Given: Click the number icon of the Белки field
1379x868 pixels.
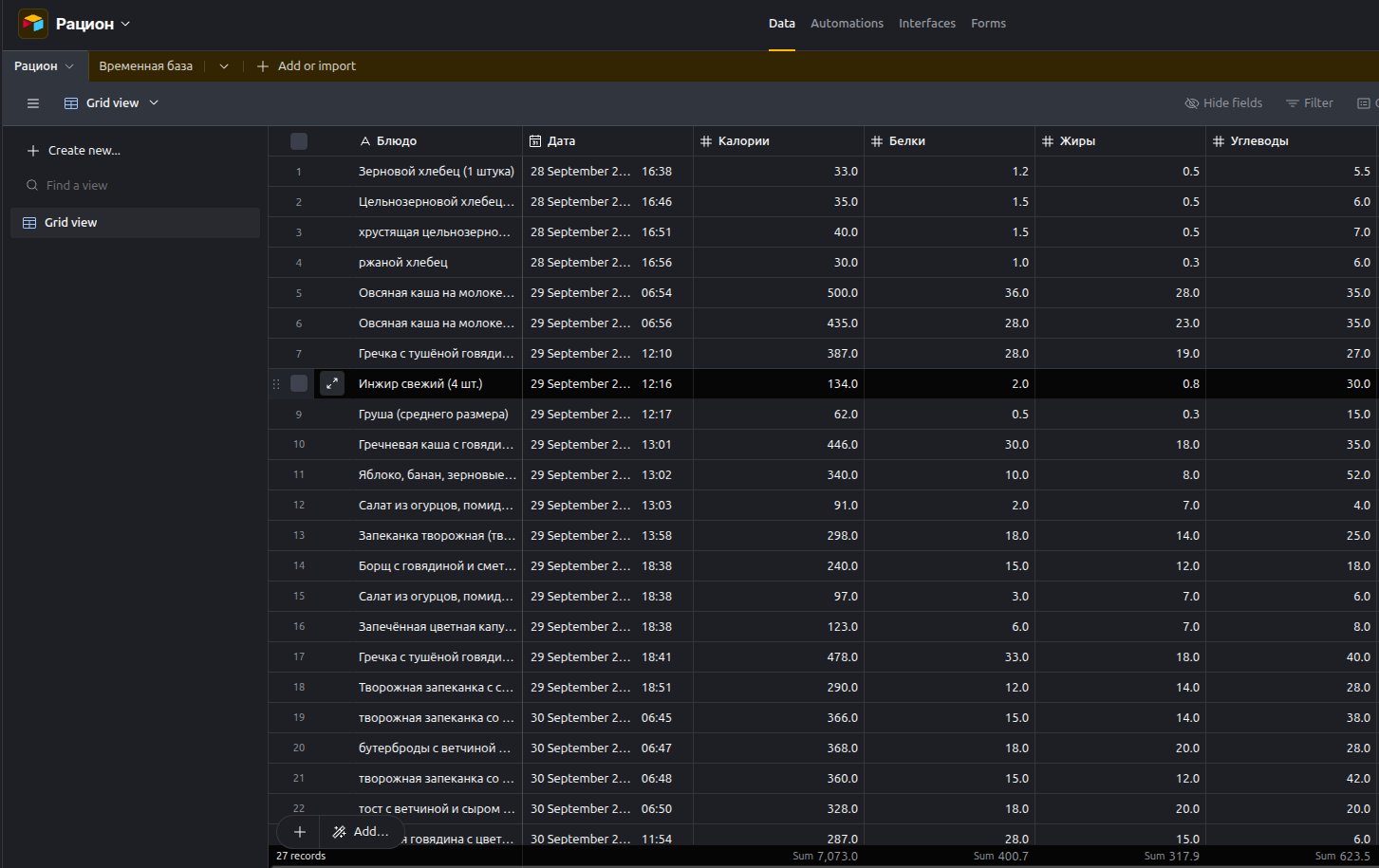Looking at the screenshot, I should click(x=877, y=141).
